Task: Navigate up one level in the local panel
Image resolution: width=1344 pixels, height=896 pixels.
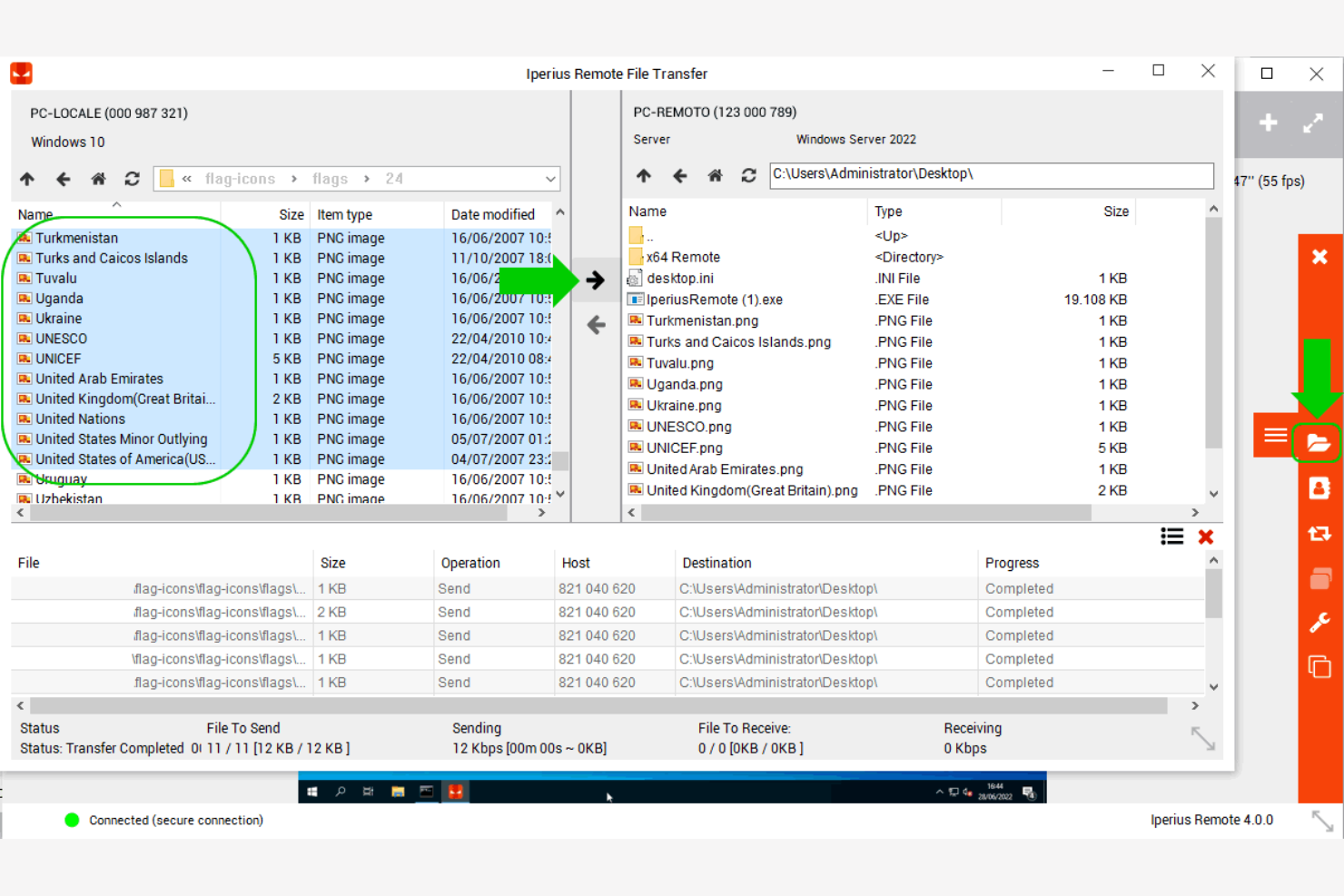Action: pyautogui.click(x=27, y=179)
